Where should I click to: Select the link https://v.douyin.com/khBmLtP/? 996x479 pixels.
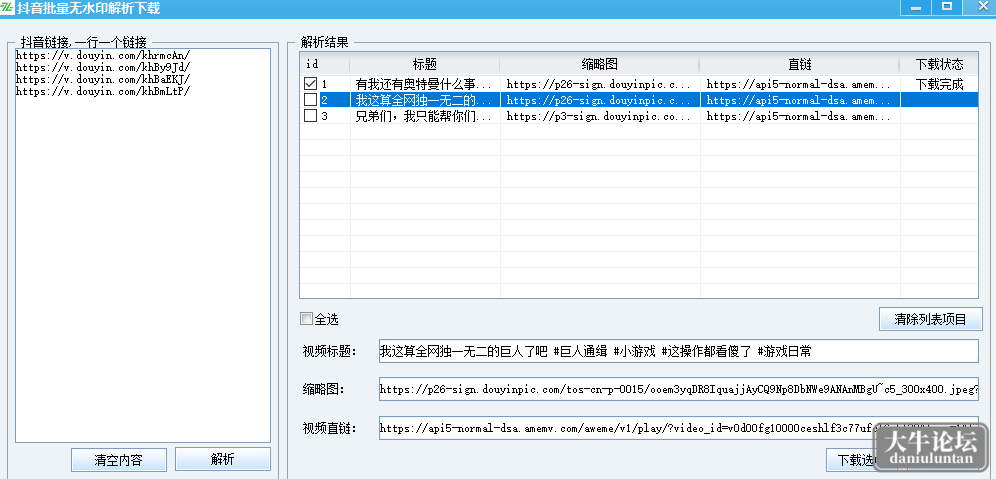coord(102,91)
